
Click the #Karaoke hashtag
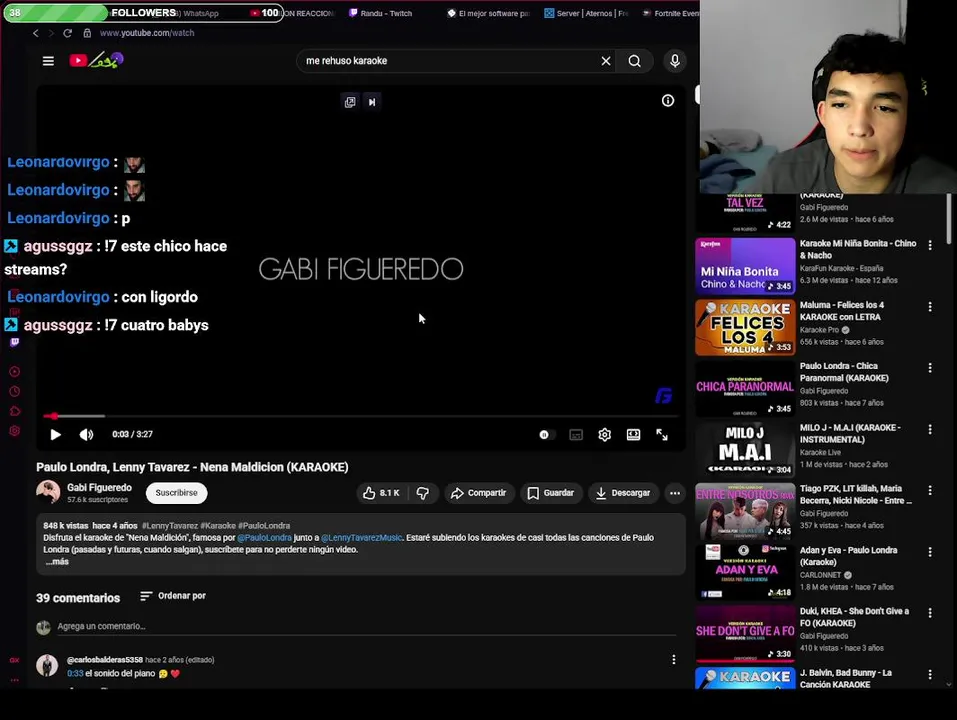(218, 525)
